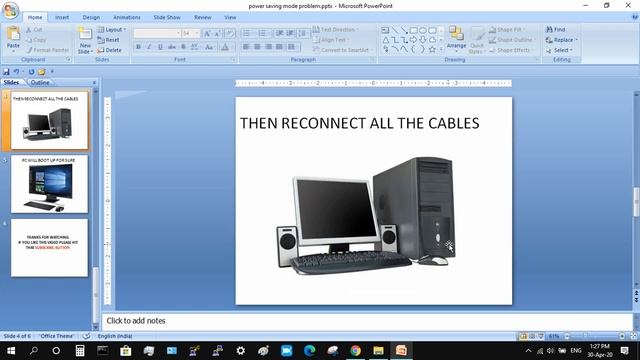Open the Change Case dropdown
Viewport: 640px width, 360px height.
click(x=210, y=47)
